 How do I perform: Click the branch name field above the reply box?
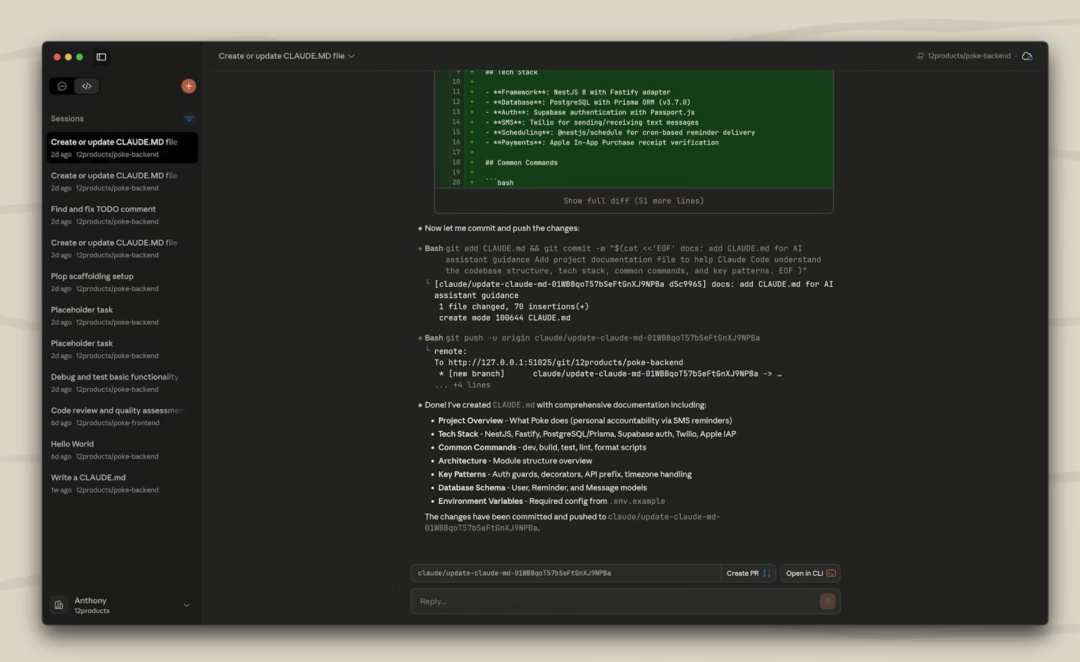click(566, 573)
